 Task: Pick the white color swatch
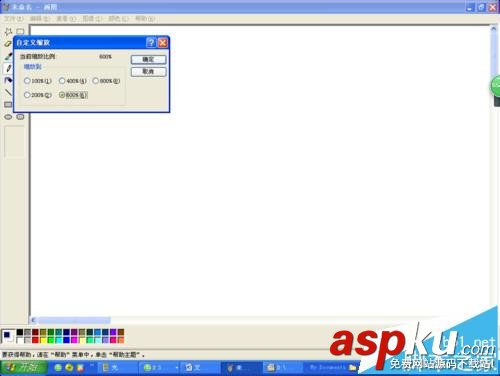[20, 340]
